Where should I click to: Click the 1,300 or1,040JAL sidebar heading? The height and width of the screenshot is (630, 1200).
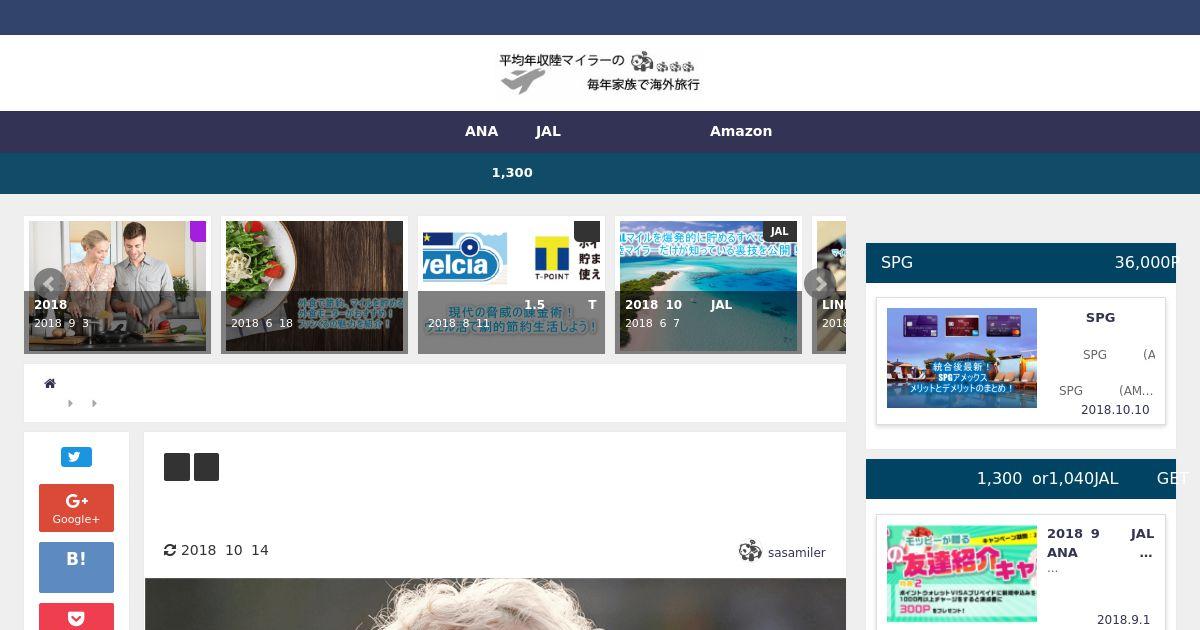1021,479
